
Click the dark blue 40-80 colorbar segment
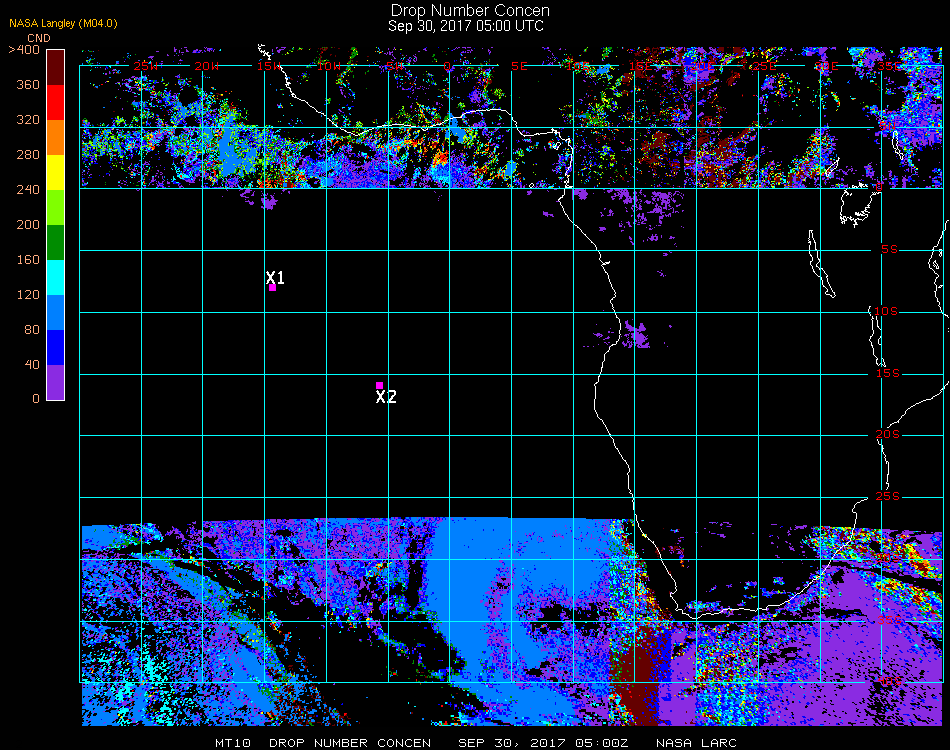55,348
